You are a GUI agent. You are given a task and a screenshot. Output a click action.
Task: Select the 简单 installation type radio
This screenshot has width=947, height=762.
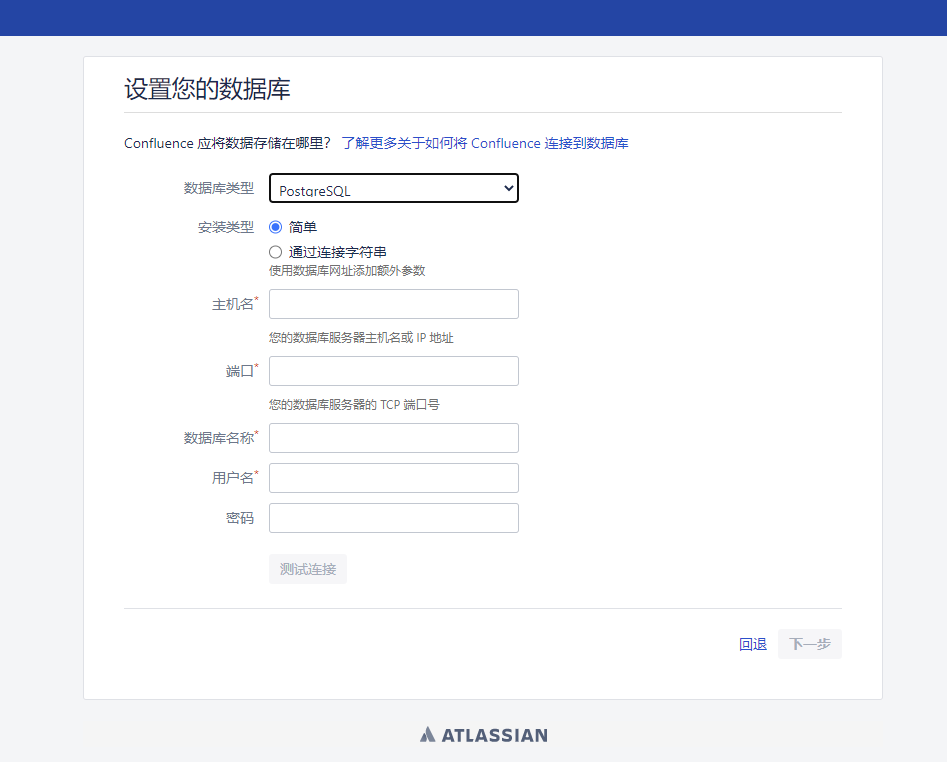pos(276,227)
